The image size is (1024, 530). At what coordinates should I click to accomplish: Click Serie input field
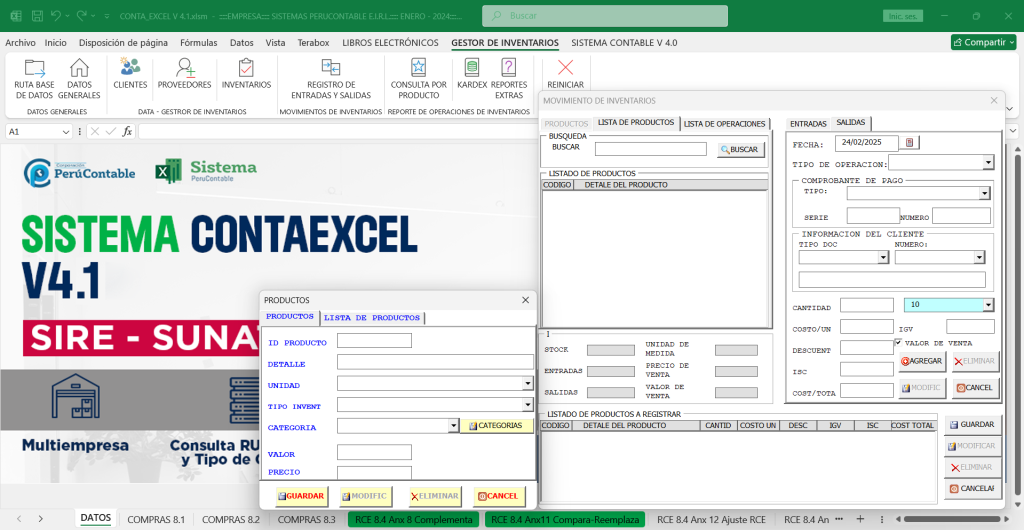873,215
